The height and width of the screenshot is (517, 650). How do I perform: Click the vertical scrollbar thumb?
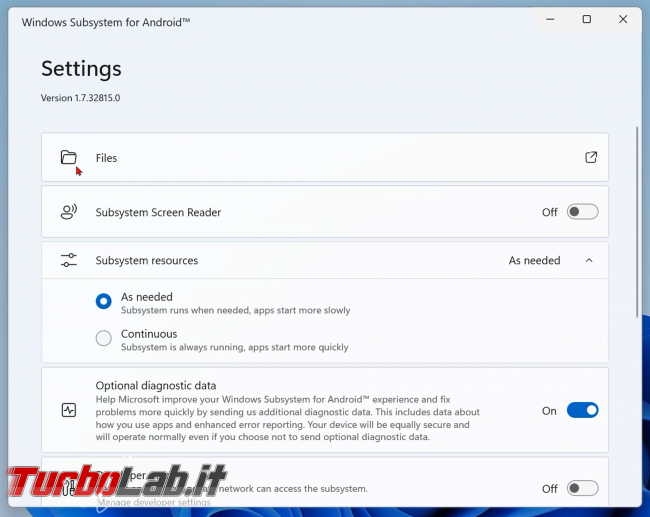637,222
